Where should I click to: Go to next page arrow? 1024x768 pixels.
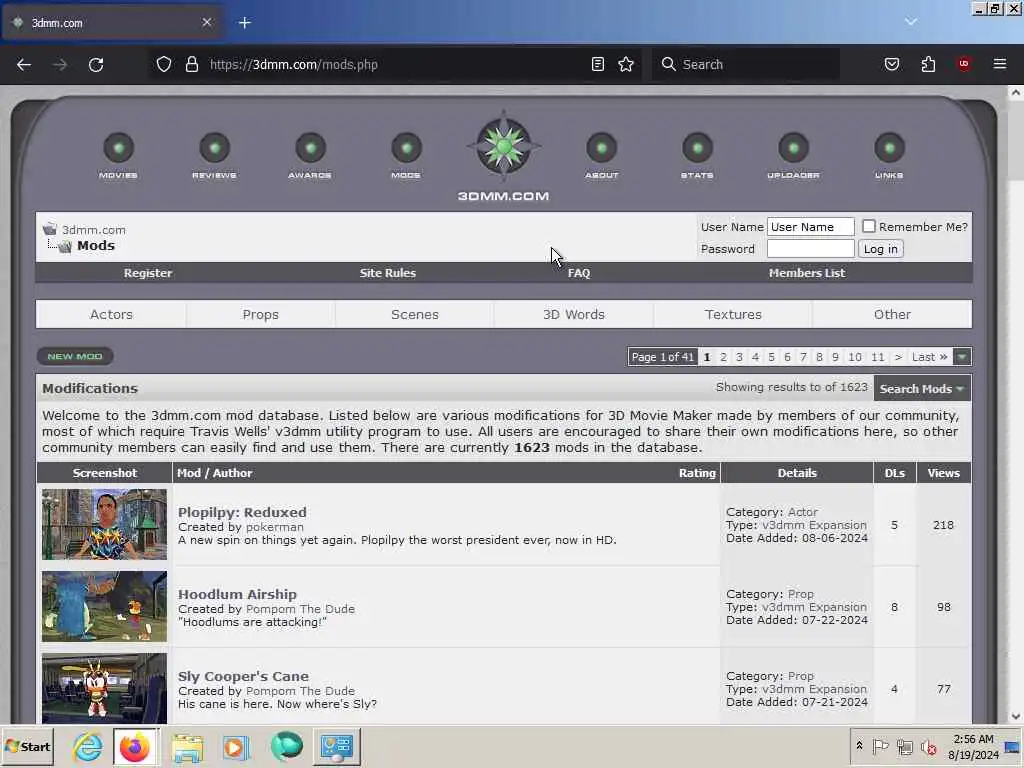(898, 357)
